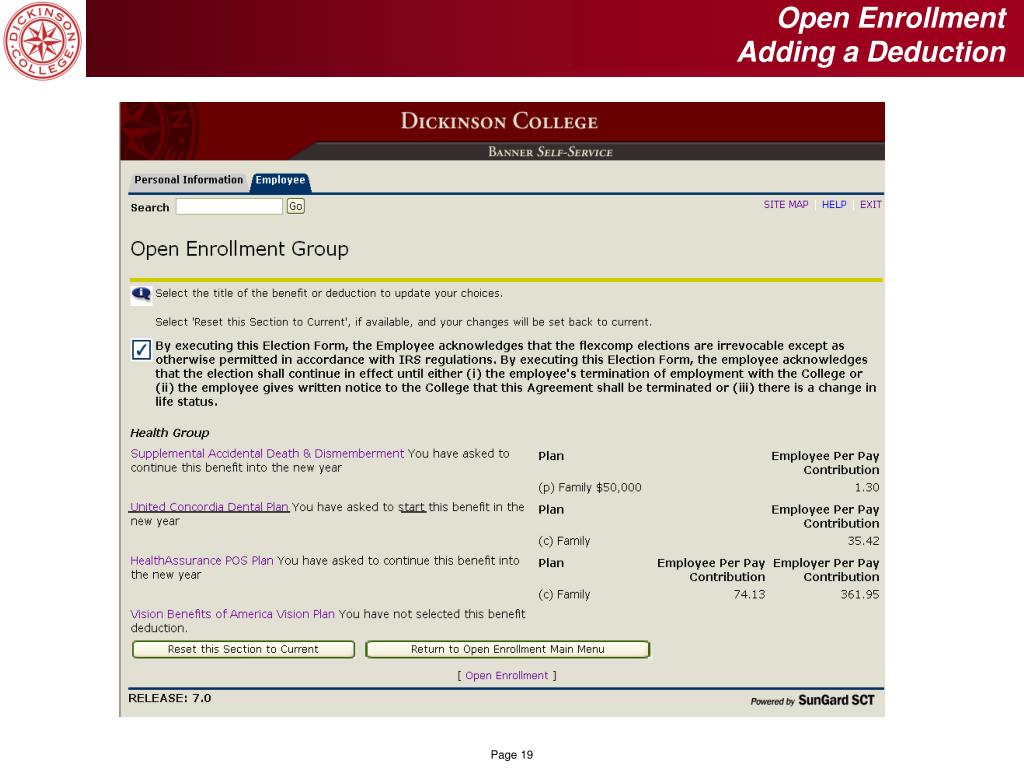Viewport: 1024px width, 768px height.
Task: Open the HealthAssurance POS Plan link
Action: pos(202,560)
